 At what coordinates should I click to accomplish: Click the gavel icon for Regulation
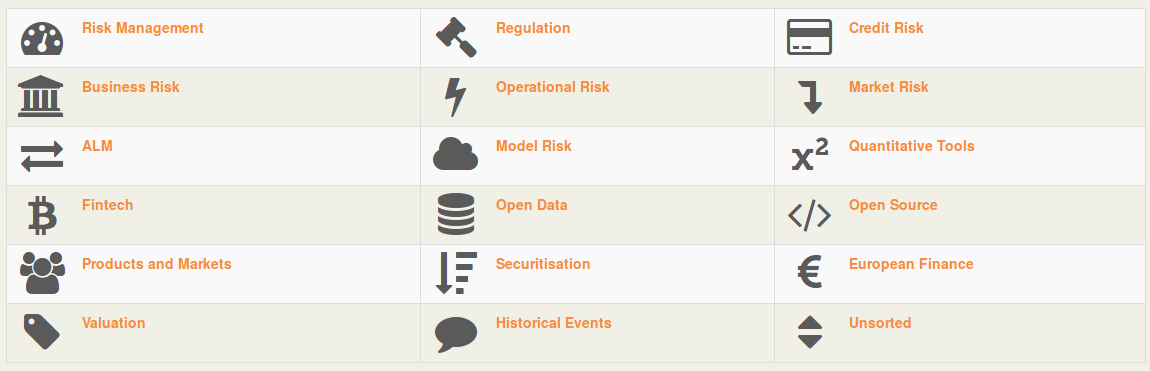coord(456,37)
